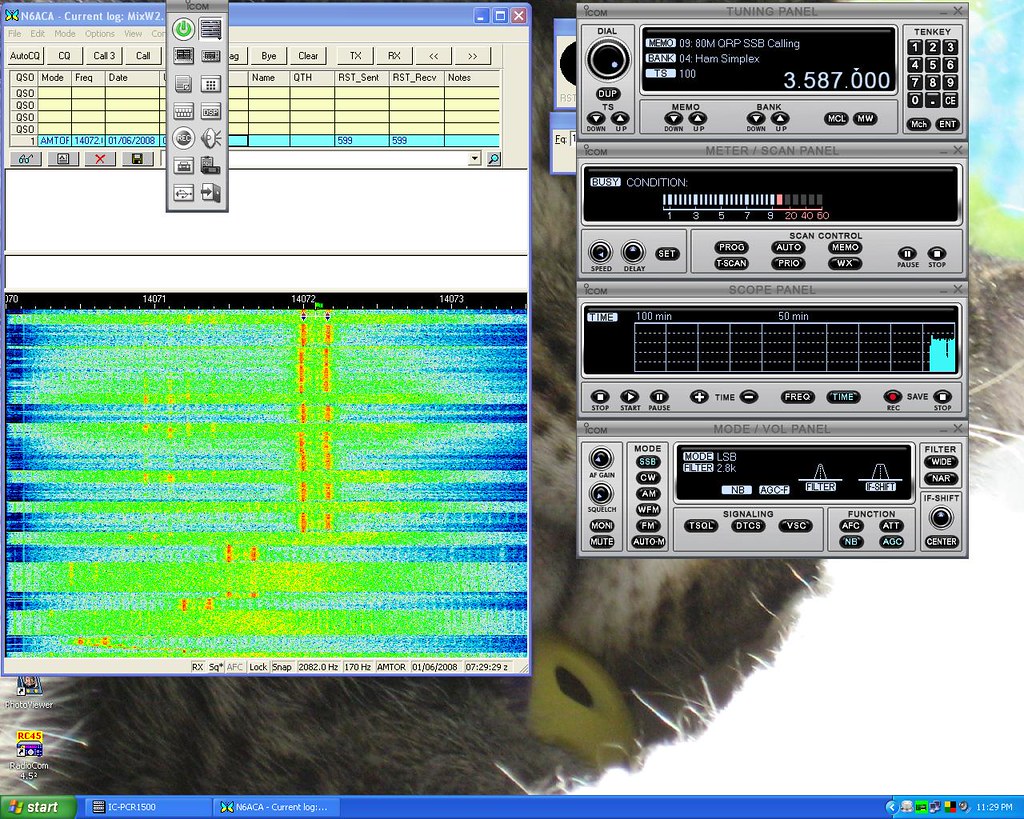Toggle AM mode button
Image resolution: width=1024 pixels, height=819 pixels.
tap(647, 494)
